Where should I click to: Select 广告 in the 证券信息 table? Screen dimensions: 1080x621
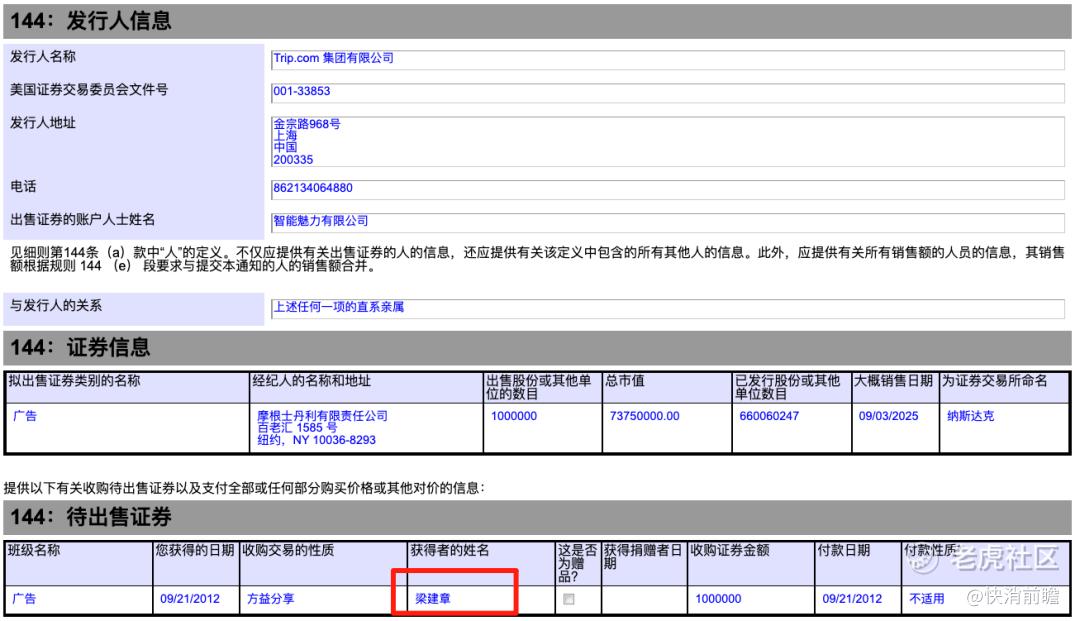[x=25, y=416]
